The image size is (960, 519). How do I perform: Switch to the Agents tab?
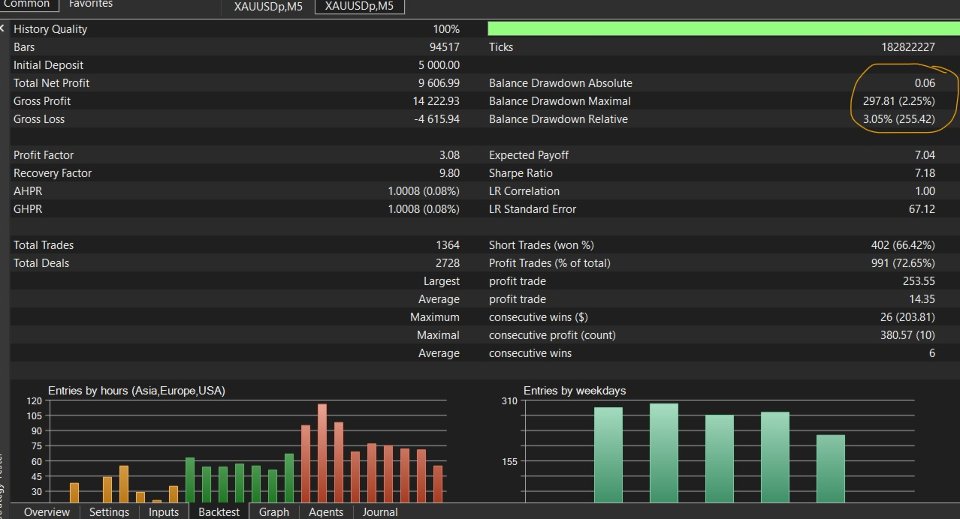326,512
